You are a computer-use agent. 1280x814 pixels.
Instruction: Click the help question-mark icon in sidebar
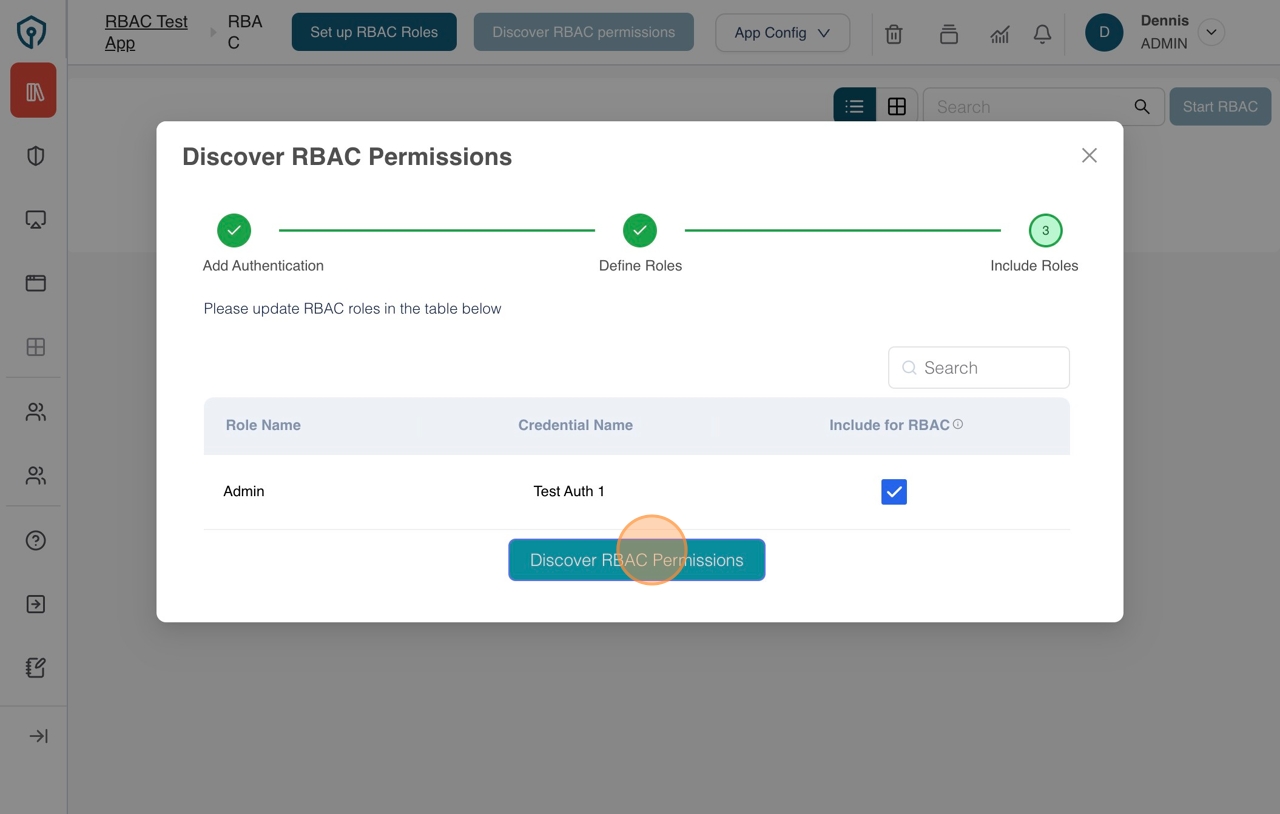[x=33, y=540]
